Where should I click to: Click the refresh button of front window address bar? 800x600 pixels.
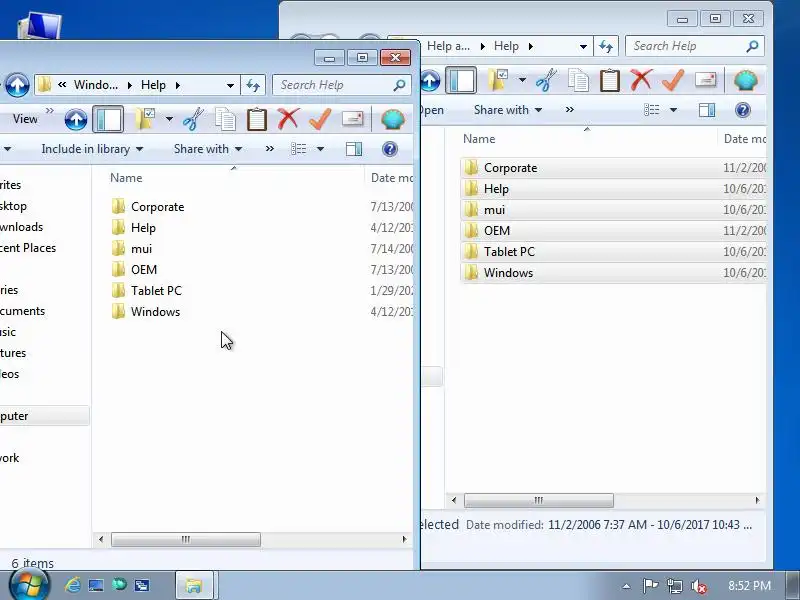click(253, 85)
